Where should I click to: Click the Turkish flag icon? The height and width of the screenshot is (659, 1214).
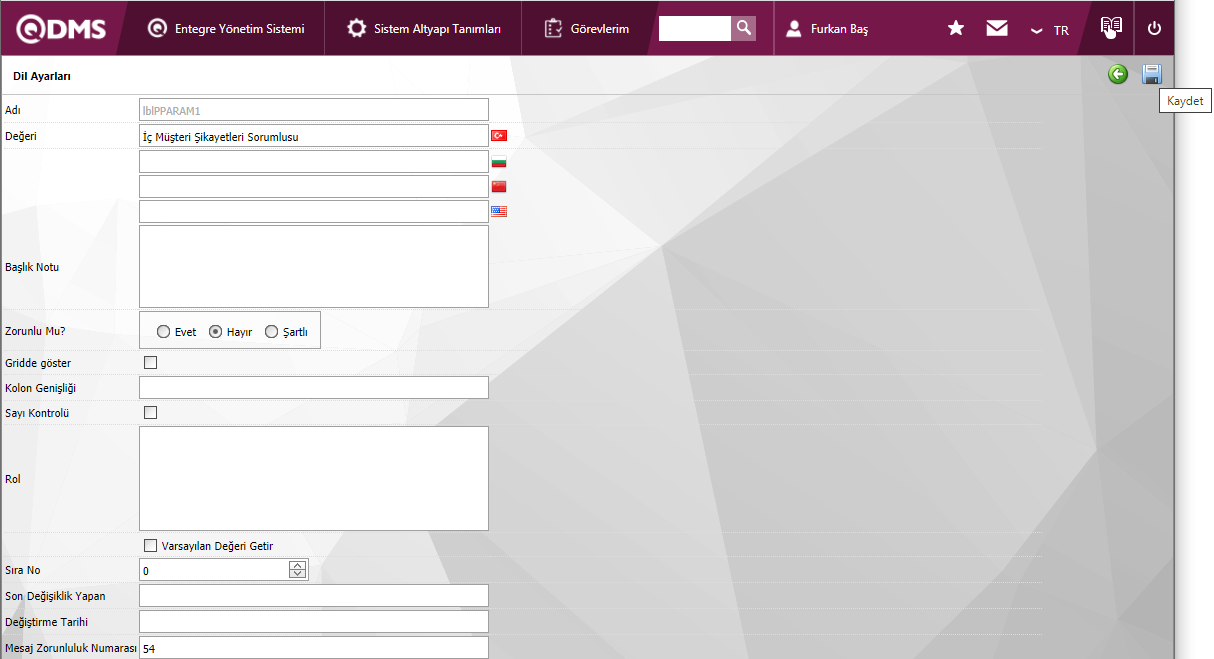(x=499, y=135)
